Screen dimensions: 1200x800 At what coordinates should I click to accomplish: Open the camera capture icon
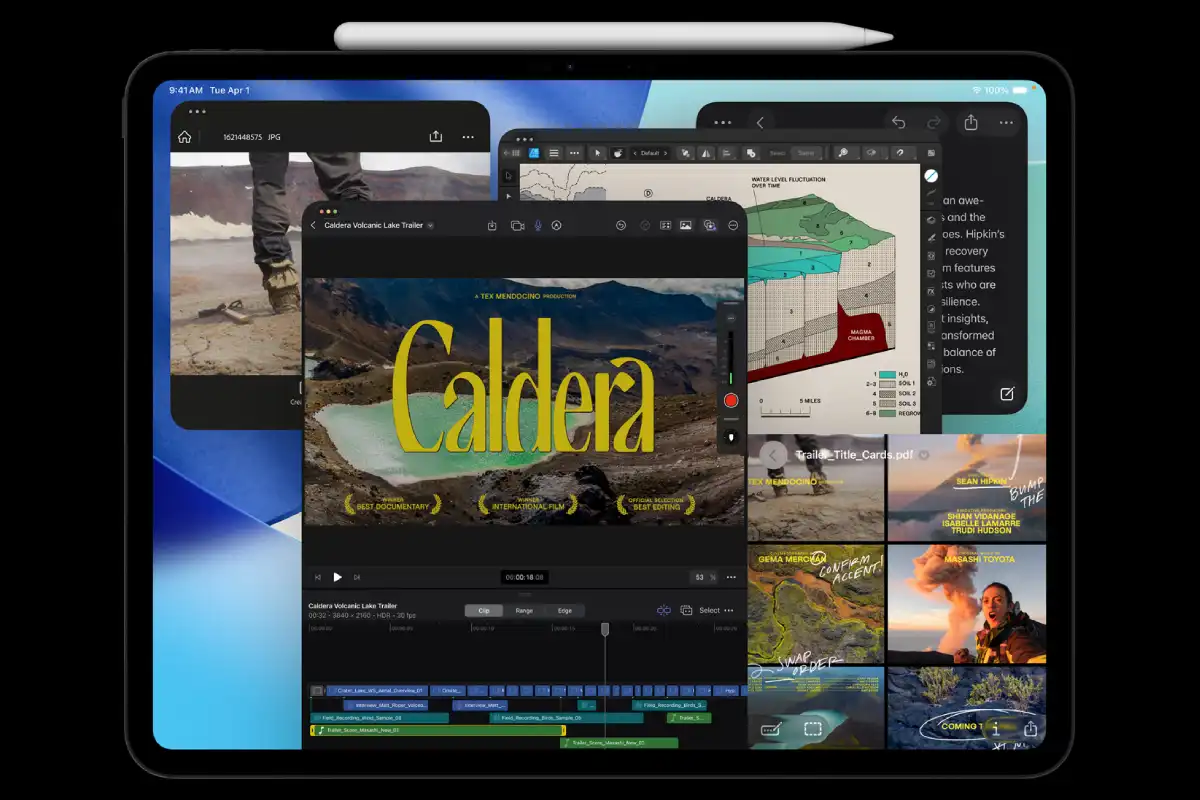pos(517,226)
